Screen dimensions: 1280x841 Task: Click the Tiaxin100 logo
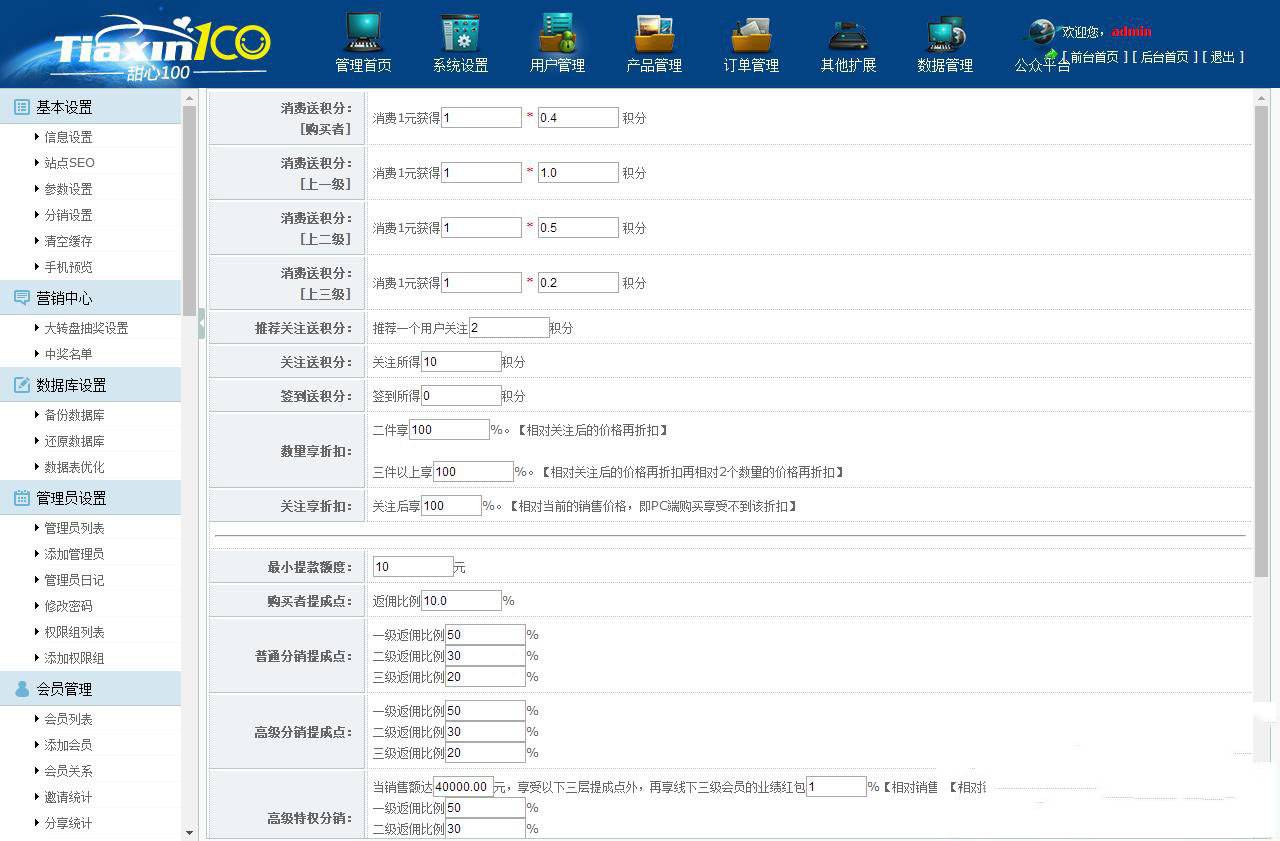[x=160, y=47]
